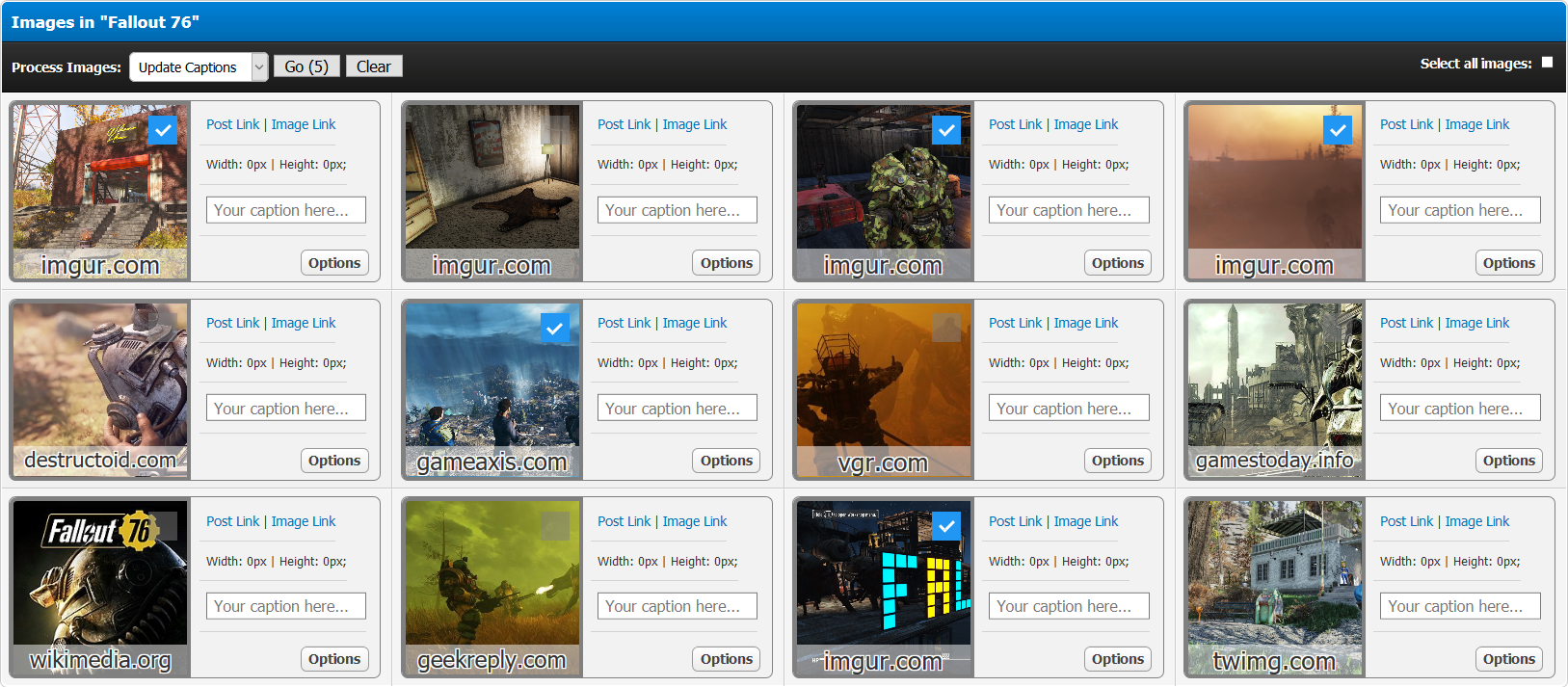This screenshot has height=687, width=1568.
Task: Follow Image Link on the gamestoday.info card
Action: tap(1477, 323)
